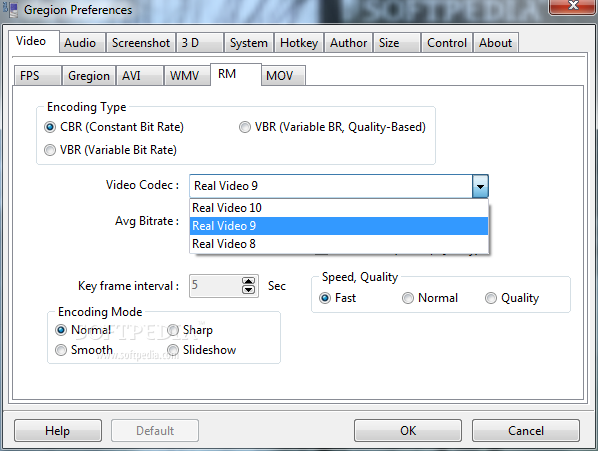Choose CBR (Constant Bit Rate) encoding
598x451 pixels.
tap(114, 127)
